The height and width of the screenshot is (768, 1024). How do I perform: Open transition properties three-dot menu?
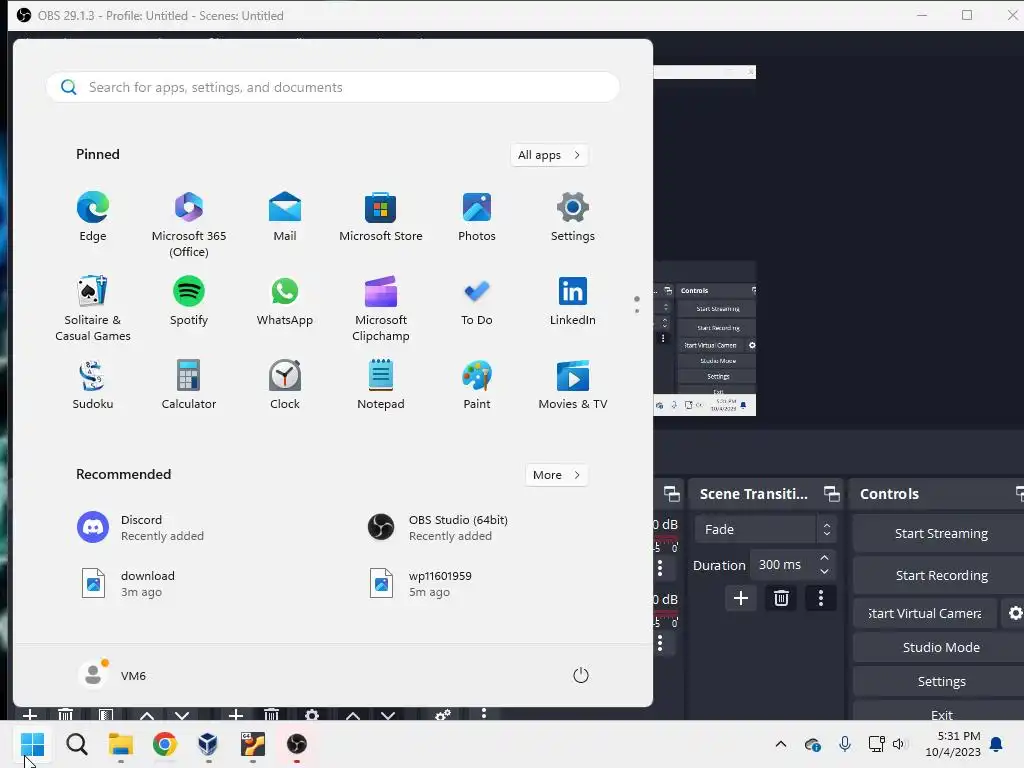tap(821, 598)
